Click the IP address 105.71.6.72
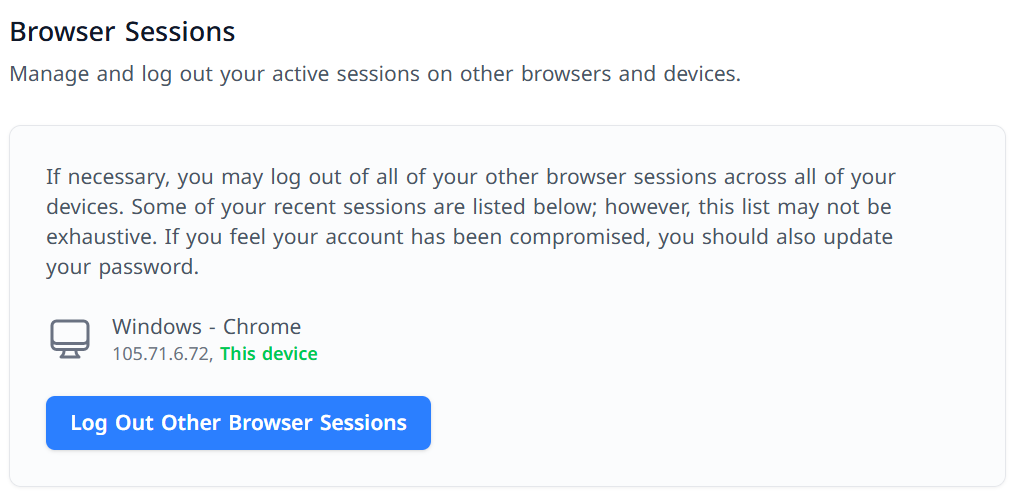The image size is (1015, 502). tap(160, 354)
